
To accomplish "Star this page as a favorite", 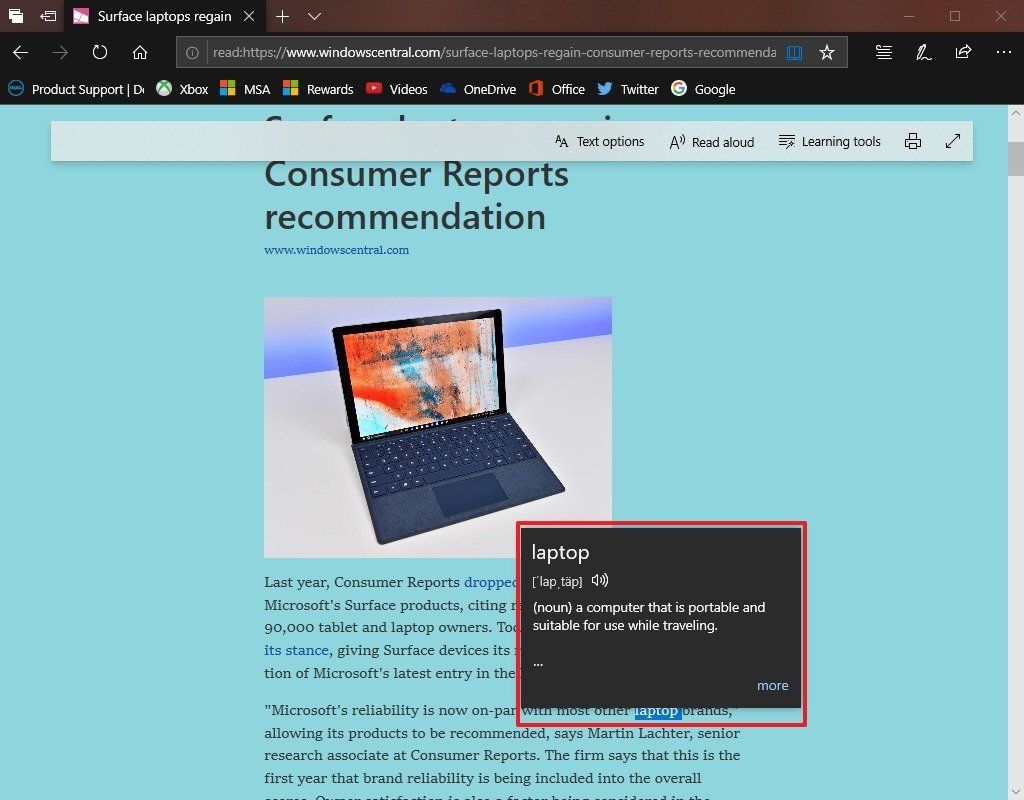I will 827,52.
